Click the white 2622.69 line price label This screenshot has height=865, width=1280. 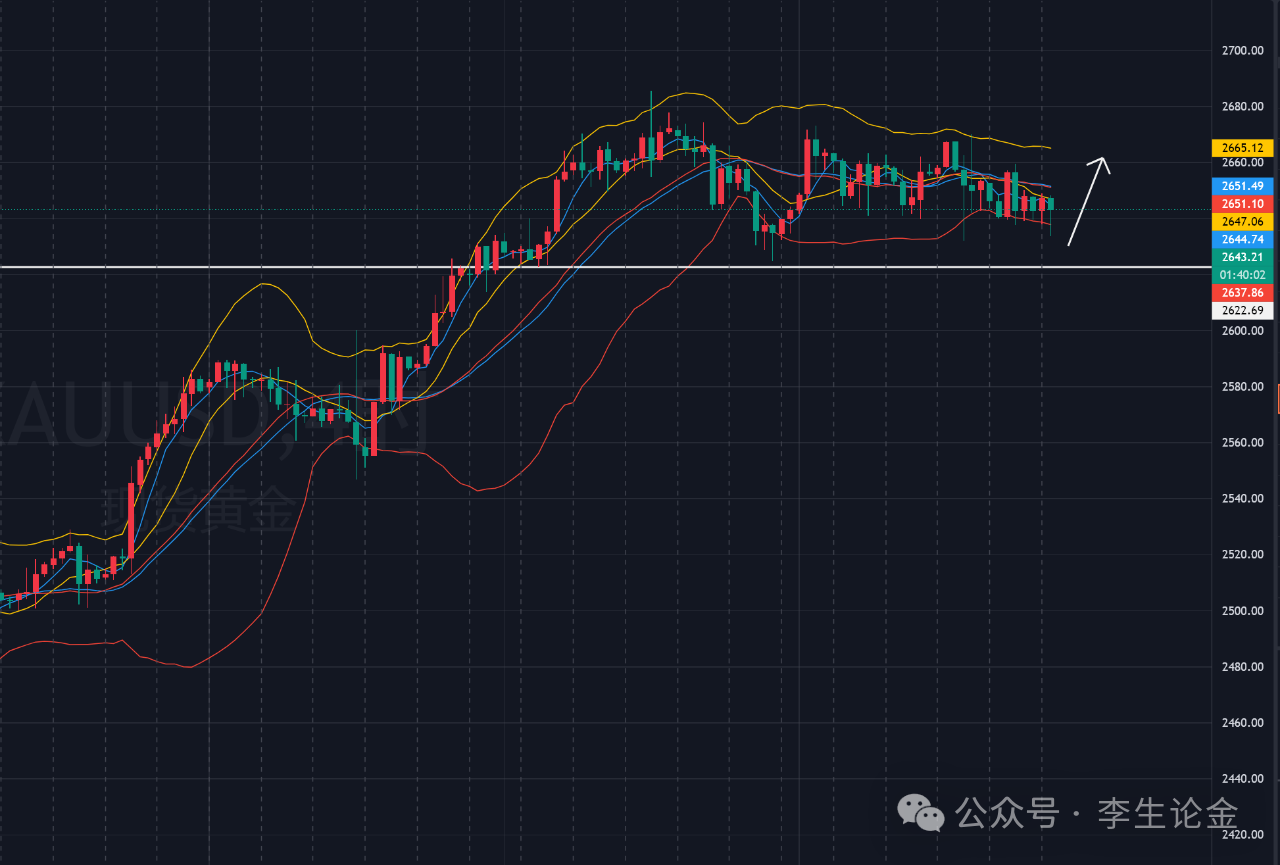(1242, 311)
